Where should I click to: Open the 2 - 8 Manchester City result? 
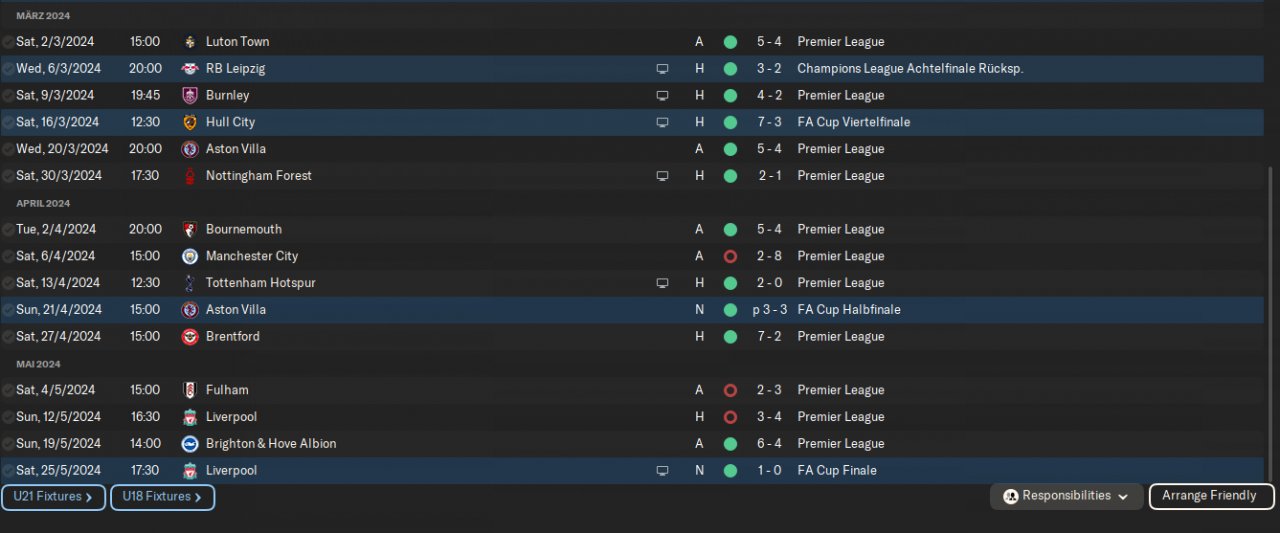[769, 256]
